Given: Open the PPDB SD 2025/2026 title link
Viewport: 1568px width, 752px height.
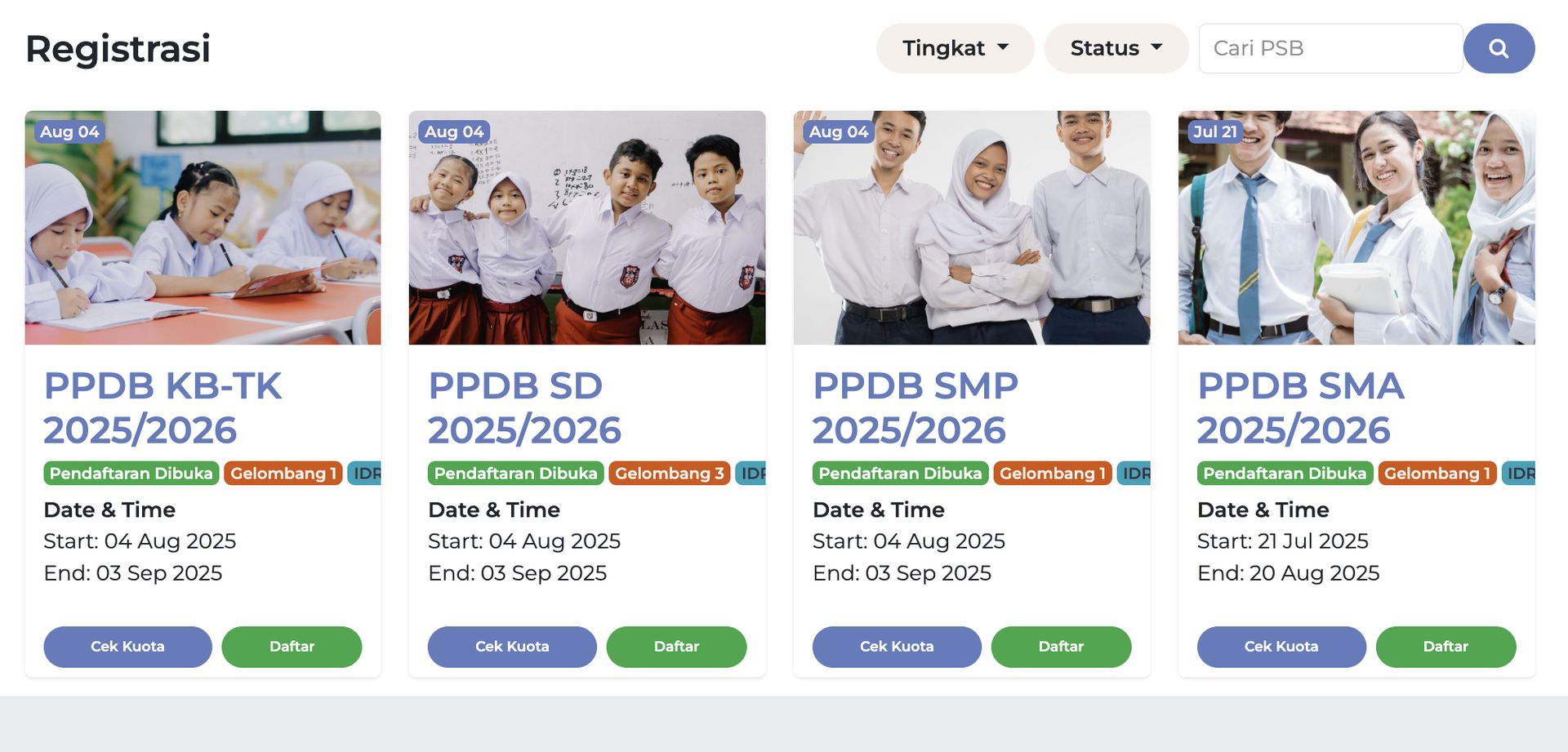Looking at the screenshot, I should coord(524,407).
